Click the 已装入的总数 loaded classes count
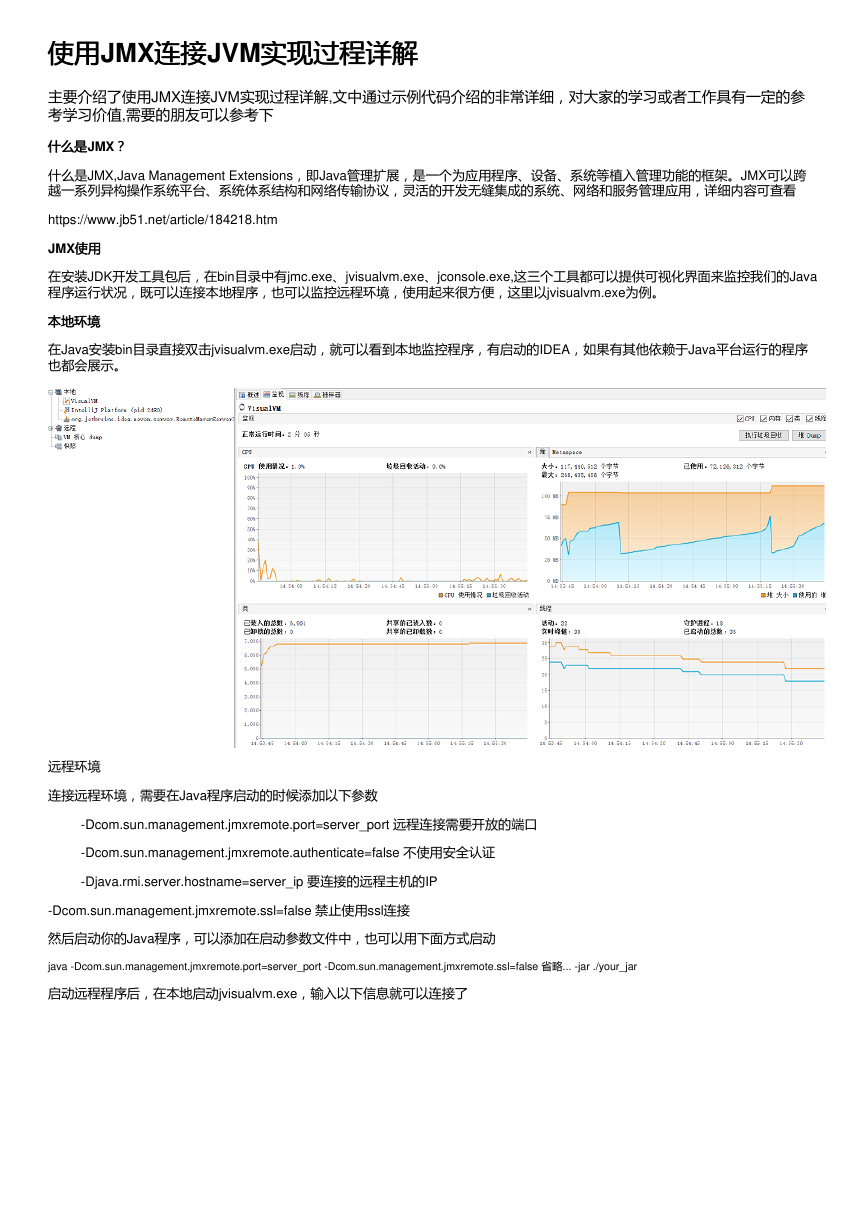The height and width of the screenshot is (1228, 868). tap(275, 622)
